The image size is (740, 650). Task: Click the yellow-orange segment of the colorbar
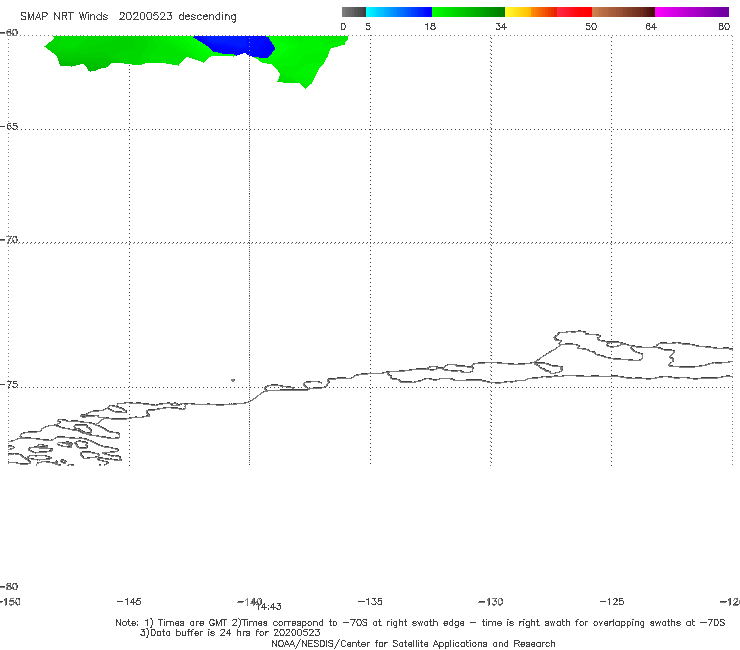pyautogui.click(x=531, y=12)
